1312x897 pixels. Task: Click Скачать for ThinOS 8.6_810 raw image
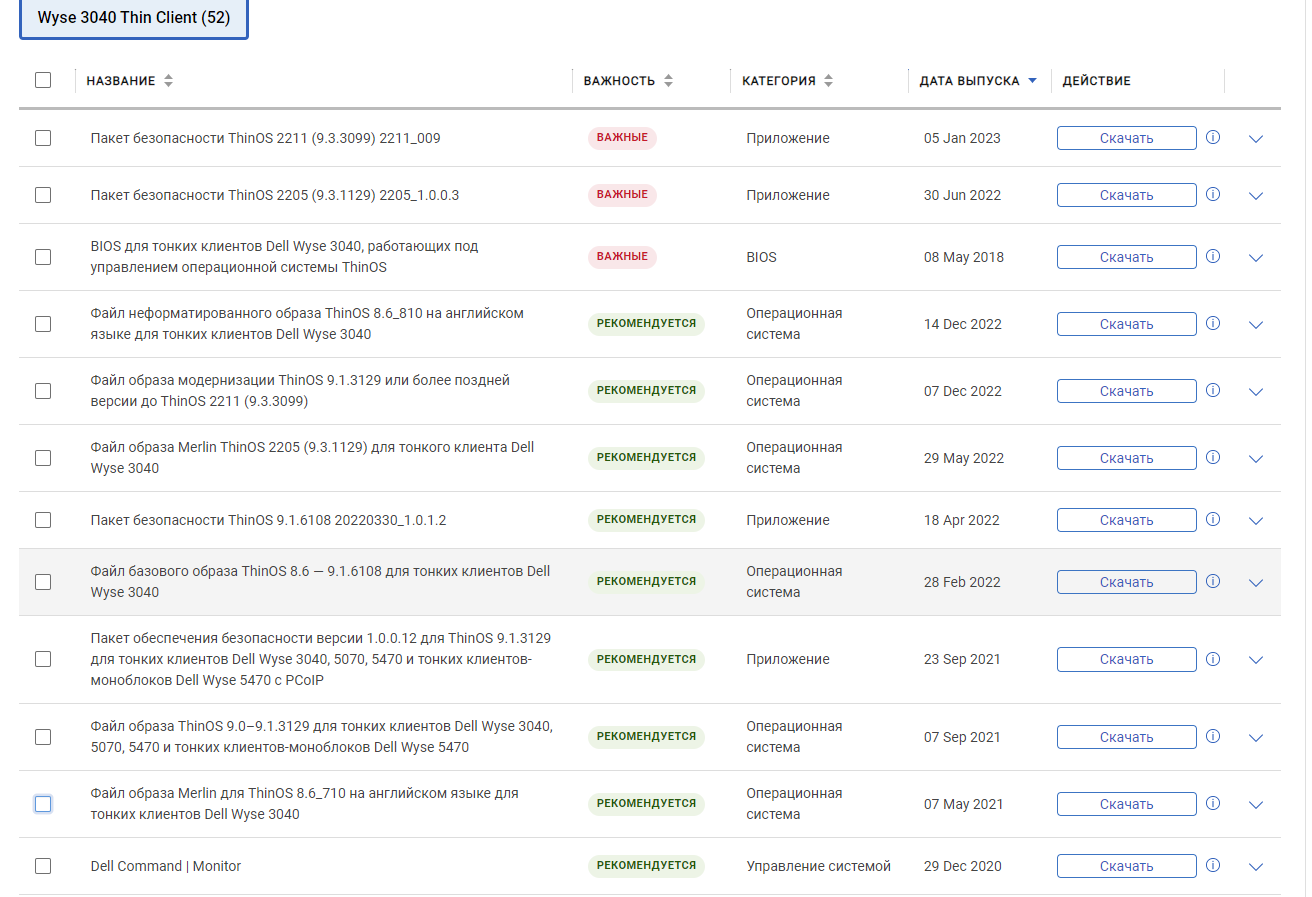(1127, 324)
